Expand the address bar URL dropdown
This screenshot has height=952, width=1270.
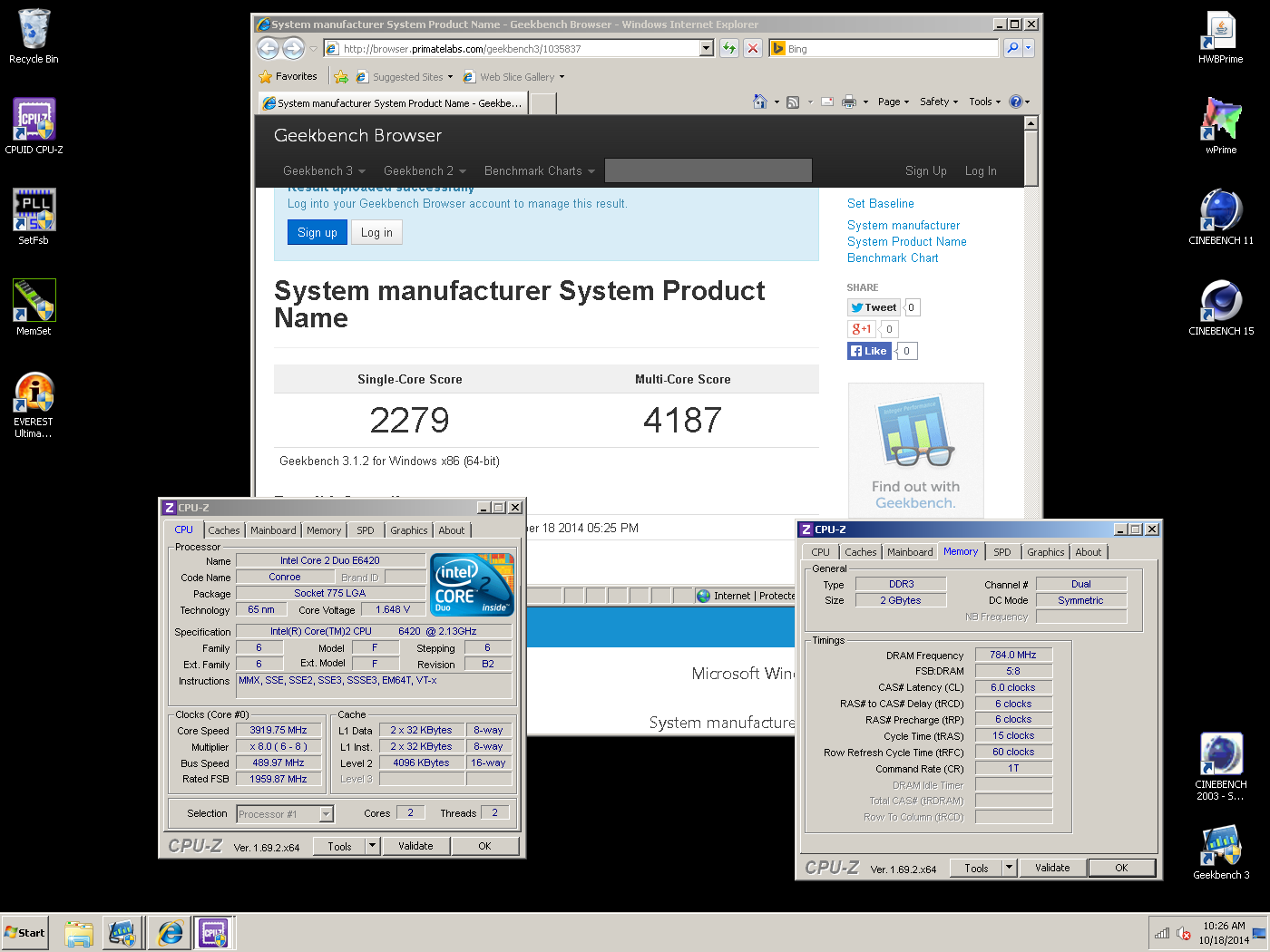[x=707, y=48]
